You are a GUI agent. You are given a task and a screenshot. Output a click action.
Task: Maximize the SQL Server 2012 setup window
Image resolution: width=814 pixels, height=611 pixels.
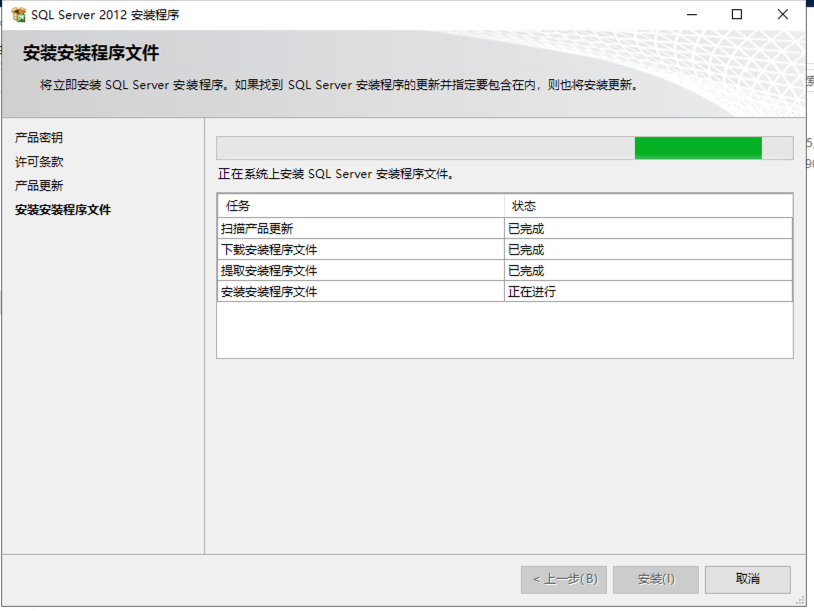(x=737, y=15)
